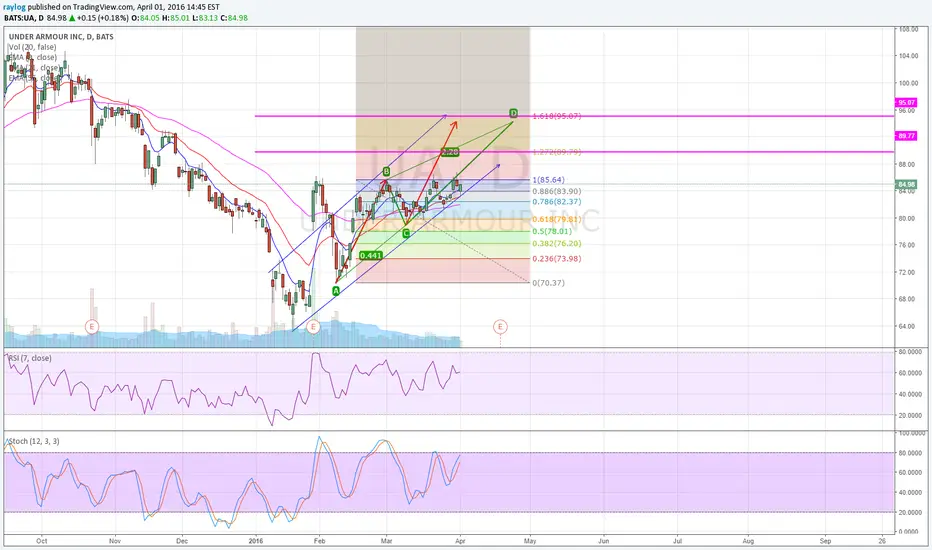This screenshot has width=932, height=550.
Task: Click the magenta 89.77 price axis label
Action: 907,136
